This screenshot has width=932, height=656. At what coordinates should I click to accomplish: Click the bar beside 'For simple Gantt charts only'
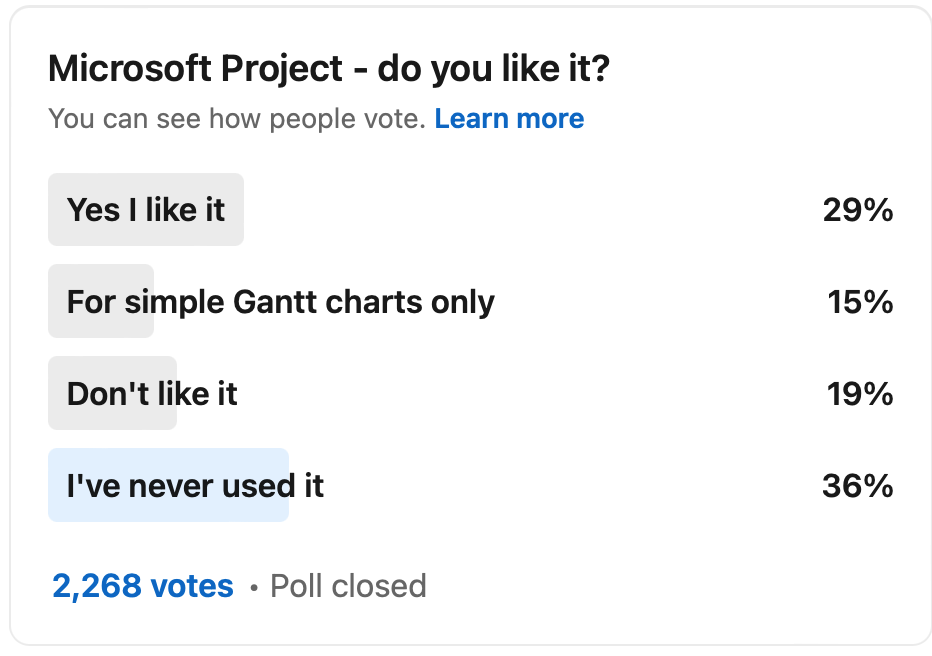click(100, 301)
